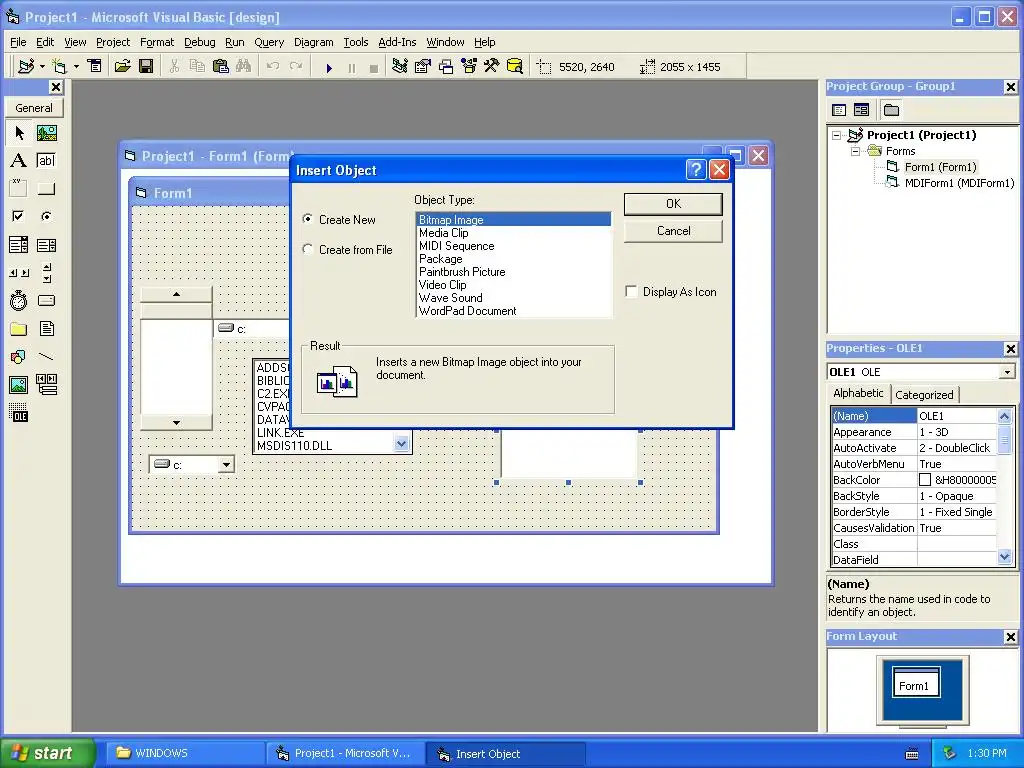Expand the file list dropdown arrow near MSDIS110.DLL
Image resolution: width=1024 pixels, height=768 pixels.
[402, 444]
